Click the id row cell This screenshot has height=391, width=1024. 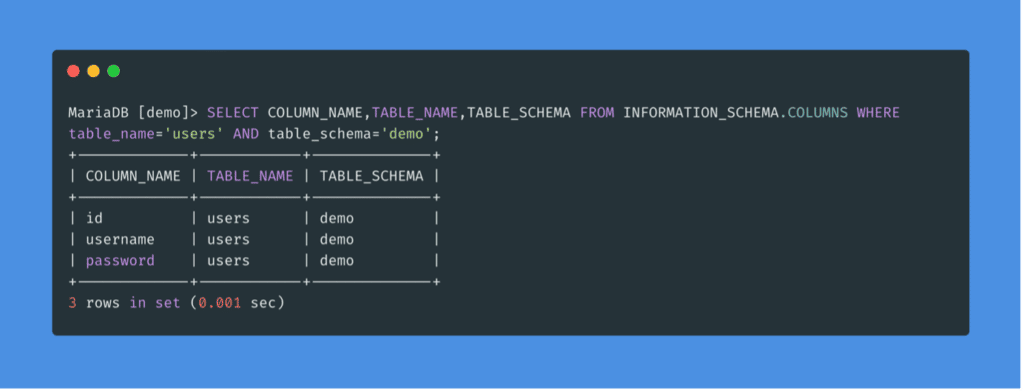(x=94, y=219)
